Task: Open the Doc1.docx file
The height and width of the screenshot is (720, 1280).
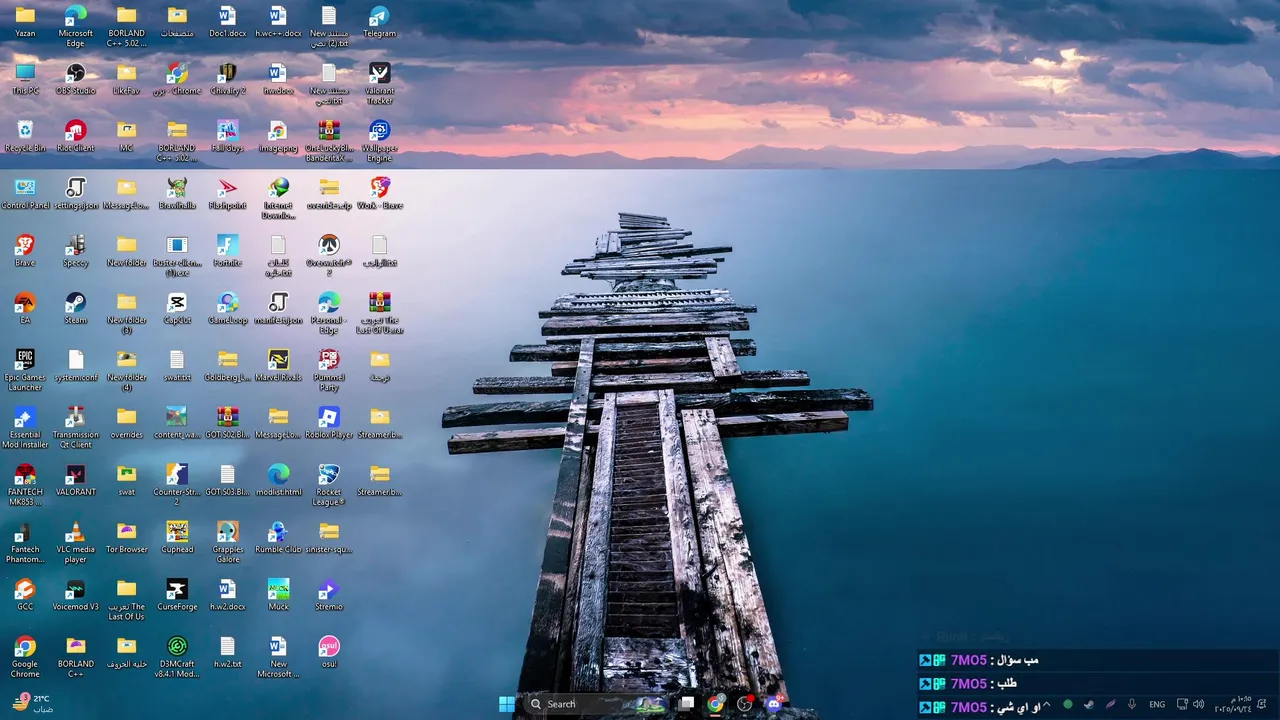Action: click(227, 22)
